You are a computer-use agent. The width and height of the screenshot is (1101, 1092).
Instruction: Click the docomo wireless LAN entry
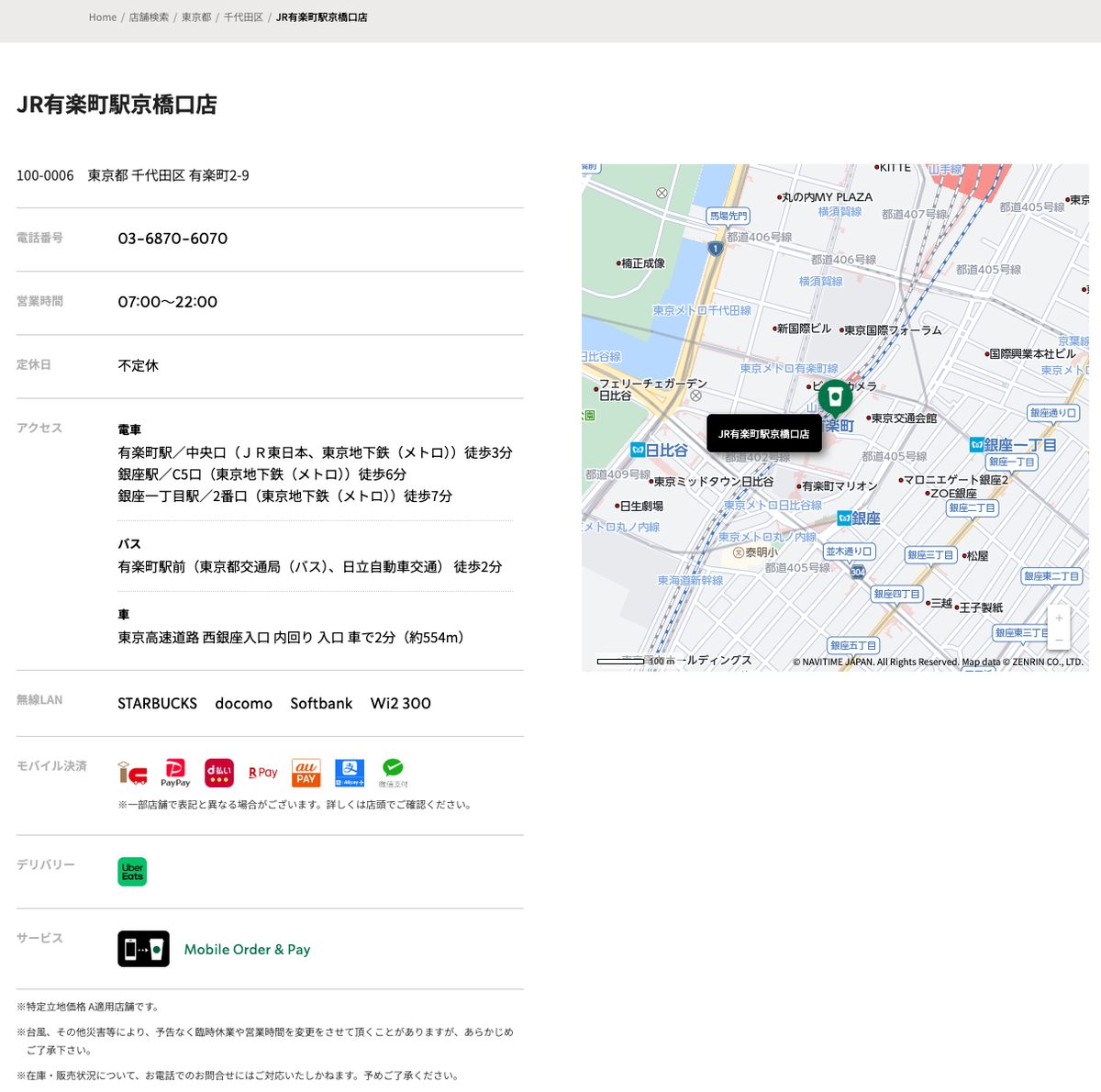[x=243, y=704]
